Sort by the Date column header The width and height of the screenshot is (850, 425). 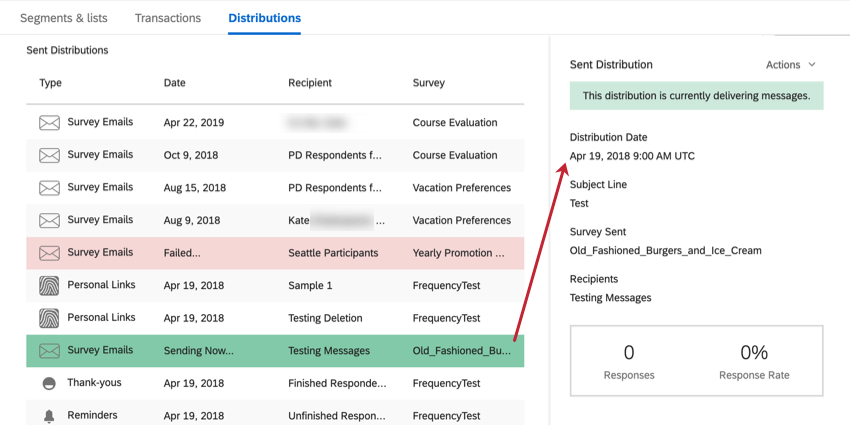175,83
